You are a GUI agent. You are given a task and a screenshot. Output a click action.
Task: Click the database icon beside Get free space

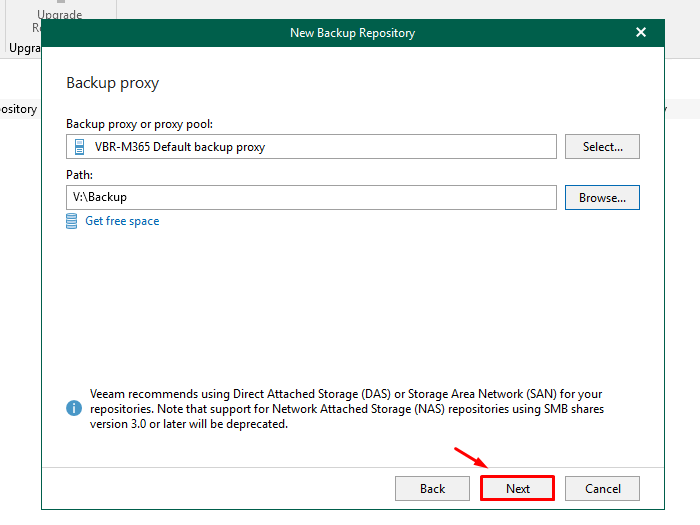[x=71, y=221]
